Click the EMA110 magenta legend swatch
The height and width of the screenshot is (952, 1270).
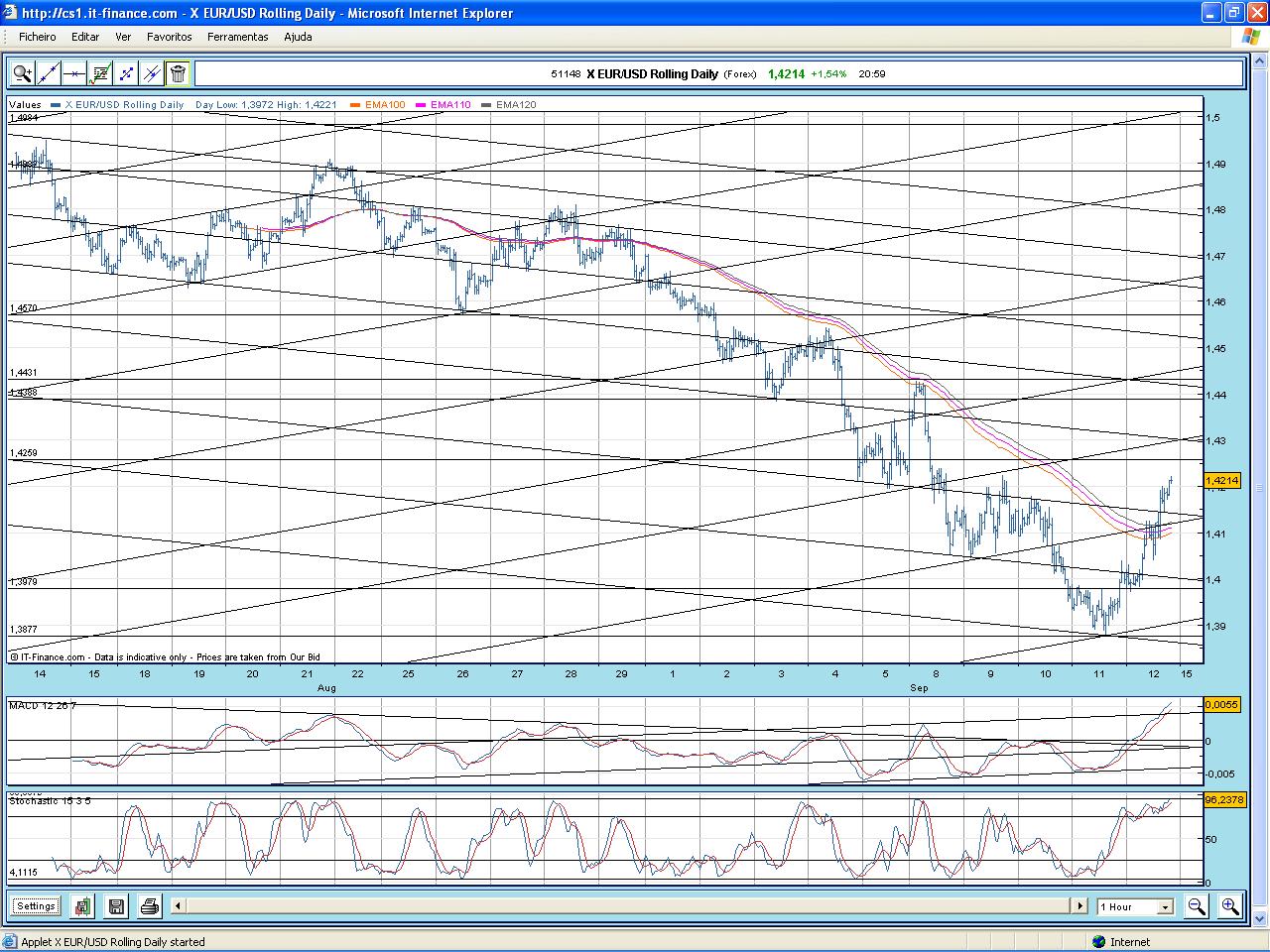[422, 105]
